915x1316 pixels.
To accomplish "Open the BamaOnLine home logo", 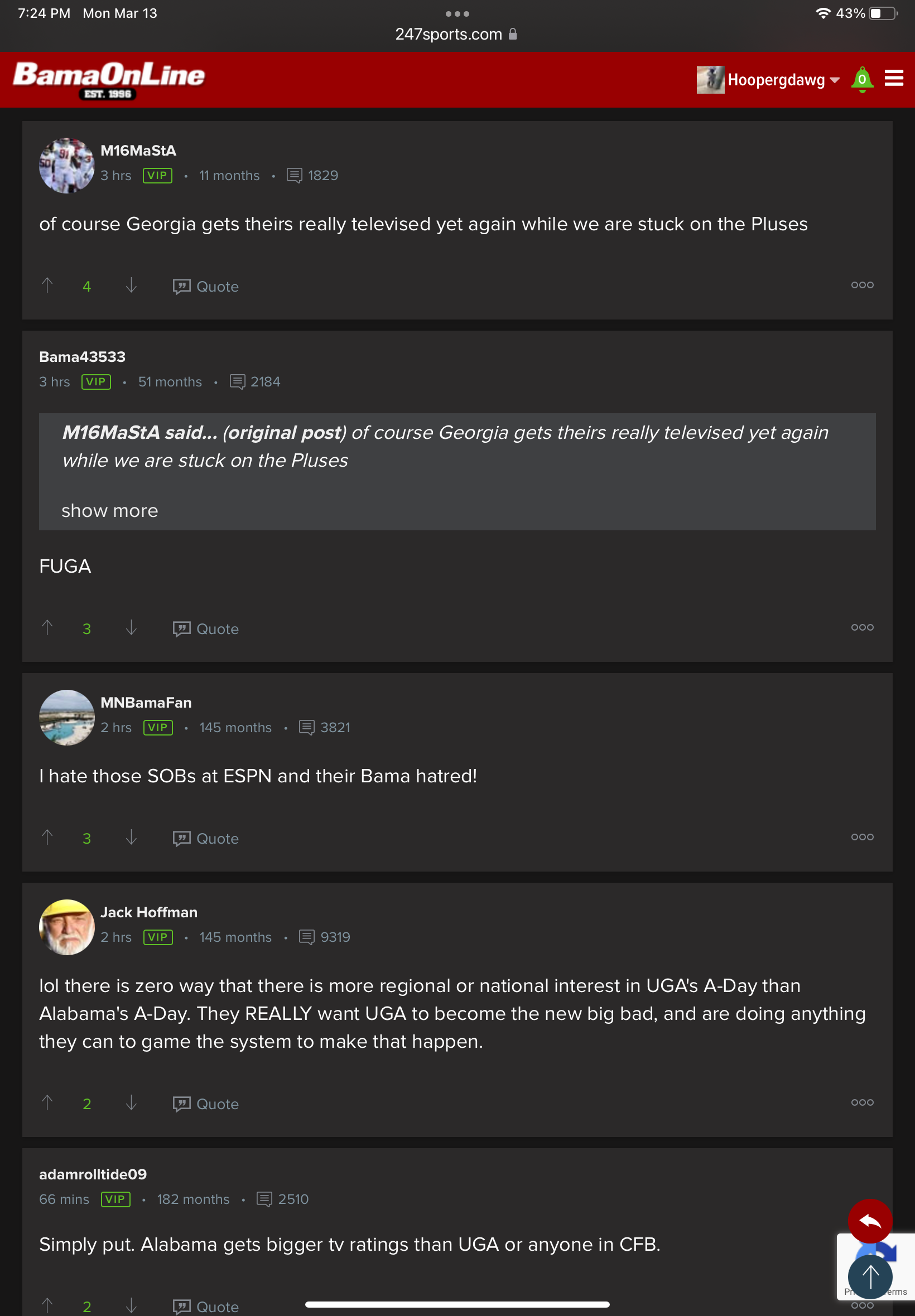I will pyautogui.click(x=109, y=80).
